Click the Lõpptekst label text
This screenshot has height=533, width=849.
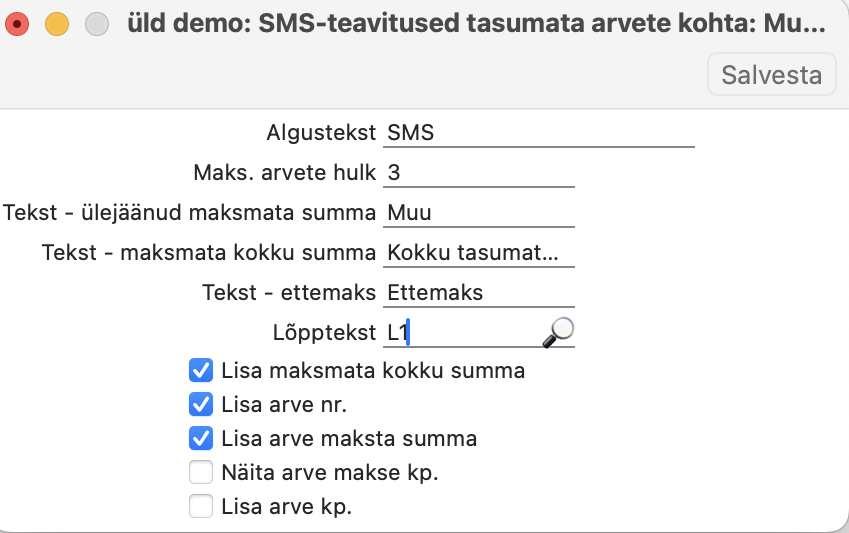[324, 332]
